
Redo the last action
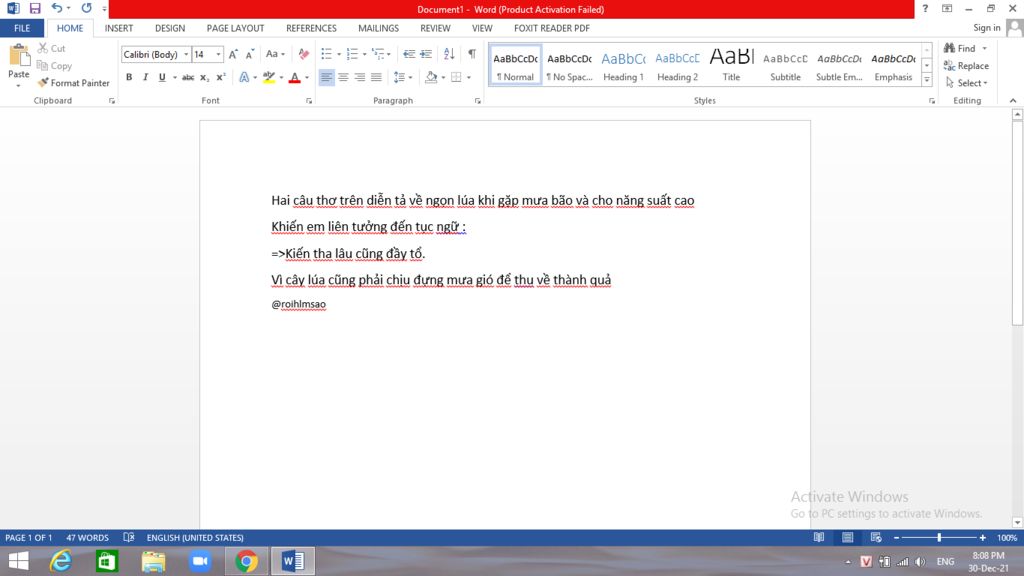pos(86,8)
